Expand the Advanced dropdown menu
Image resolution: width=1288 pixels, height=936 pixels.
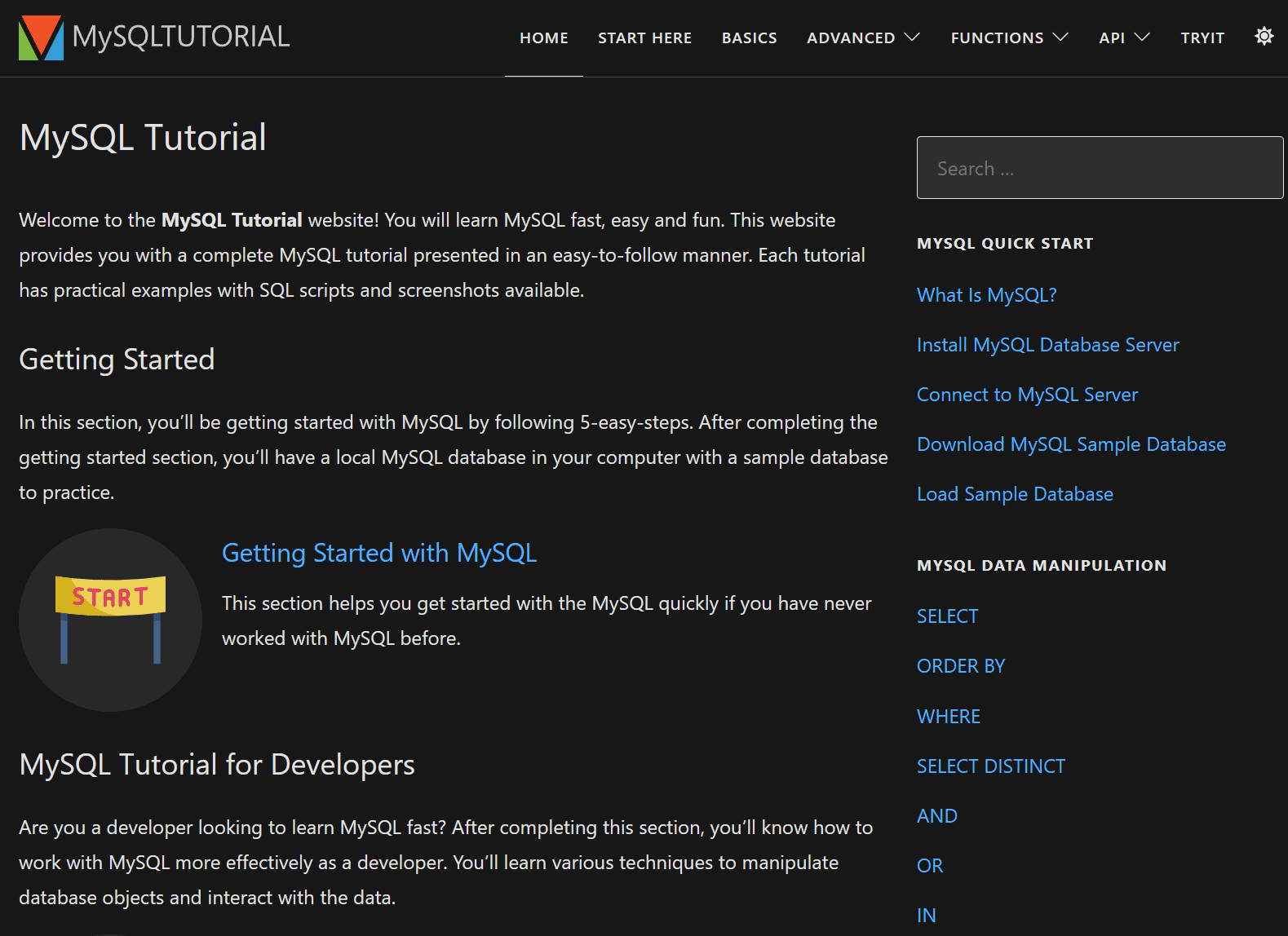[863, 38]
